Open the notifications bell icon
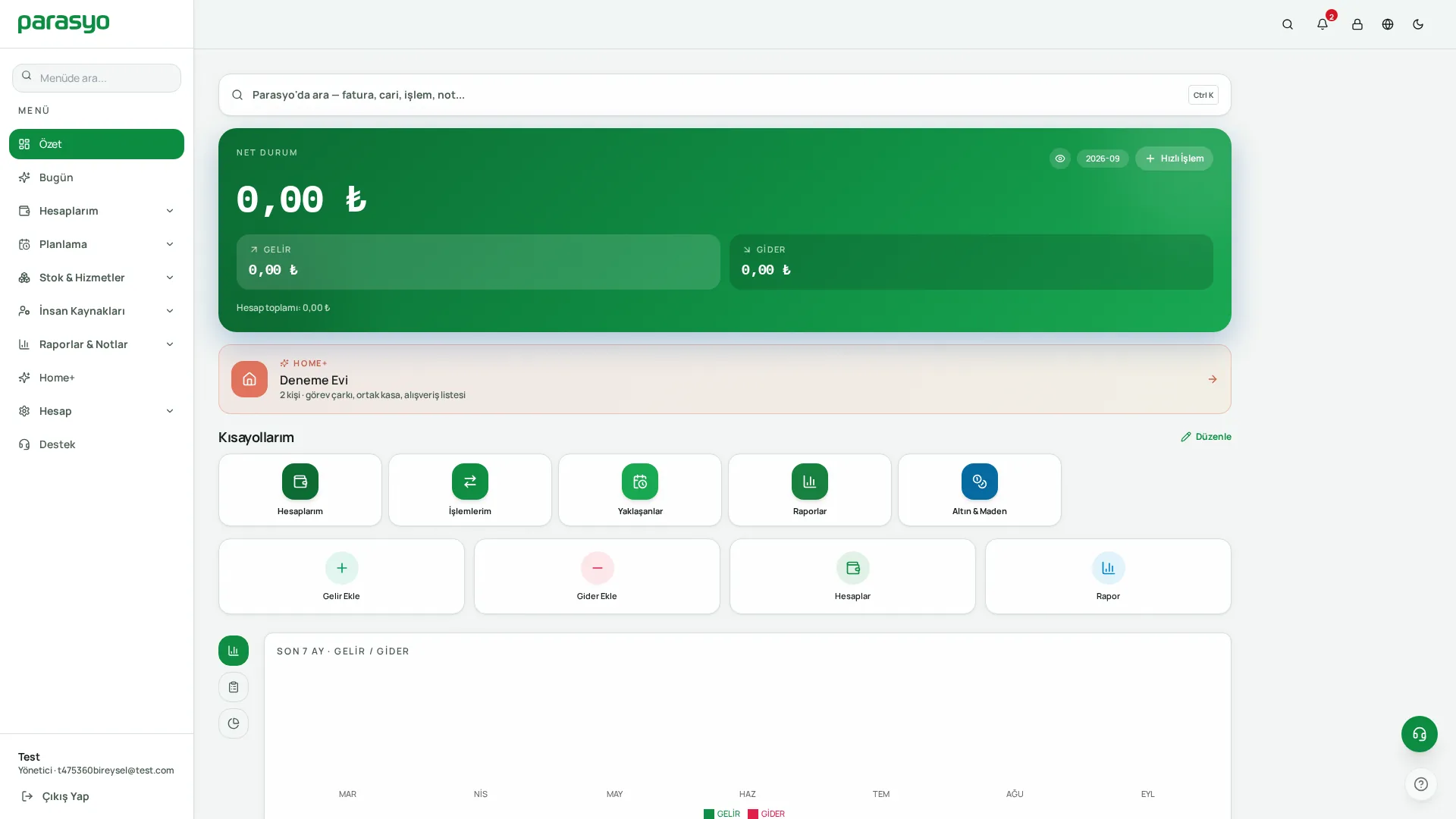Image resolution: width=1456 pixels, height=819 pixels. coord(1322,24)
